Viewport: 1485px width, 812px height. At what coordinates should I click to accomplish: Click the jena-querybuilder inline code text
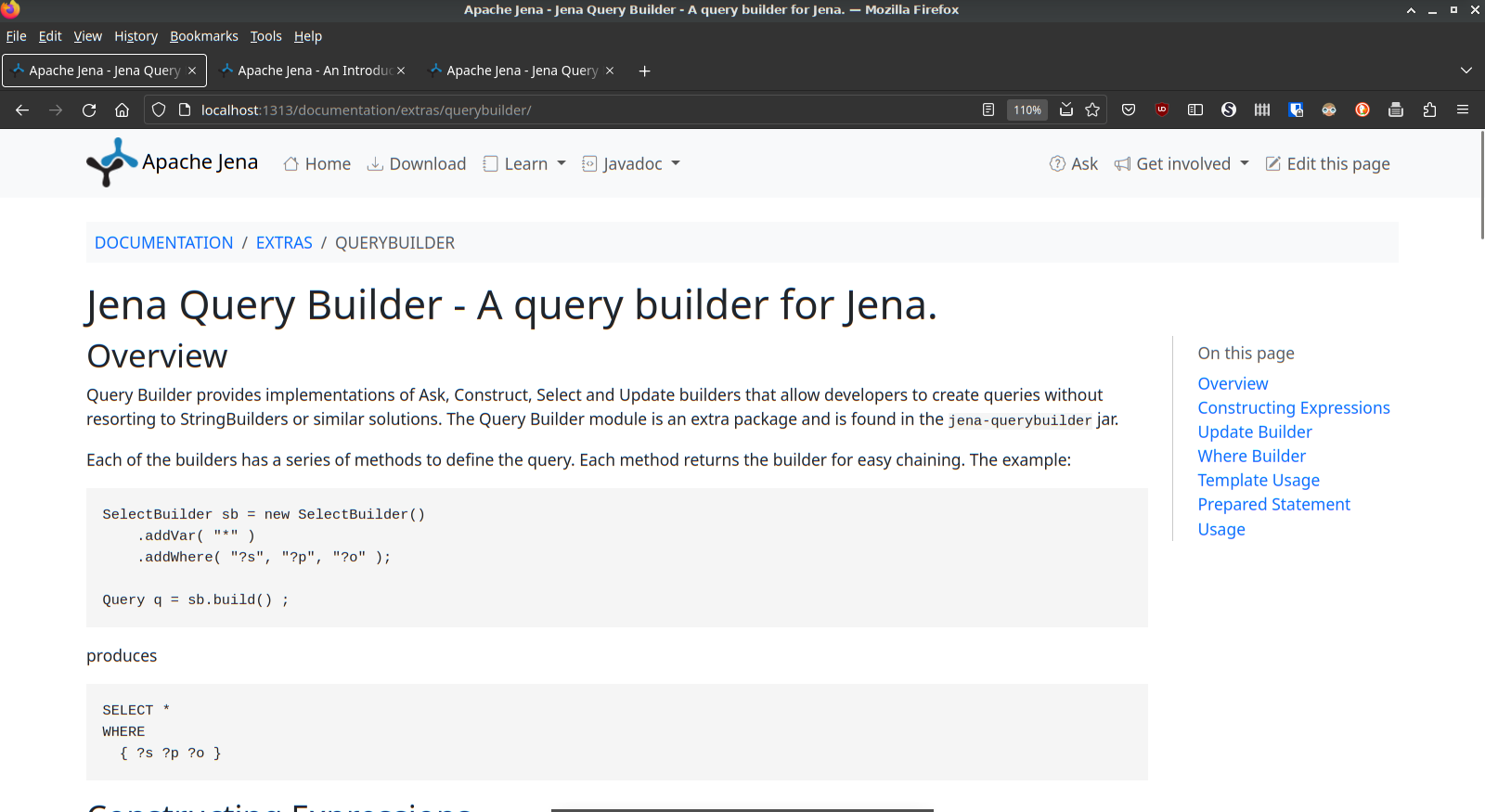[1020, 420]
